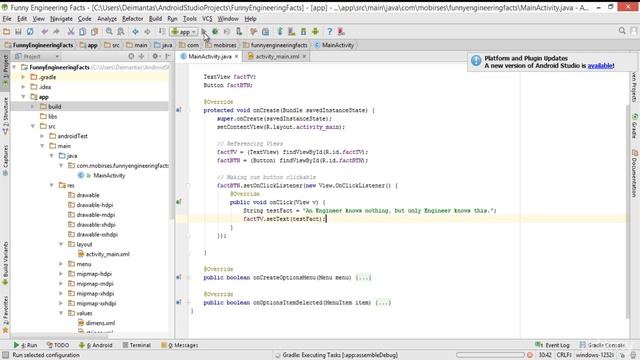
Task: Open the File menu
Action: tap(7, 19)
